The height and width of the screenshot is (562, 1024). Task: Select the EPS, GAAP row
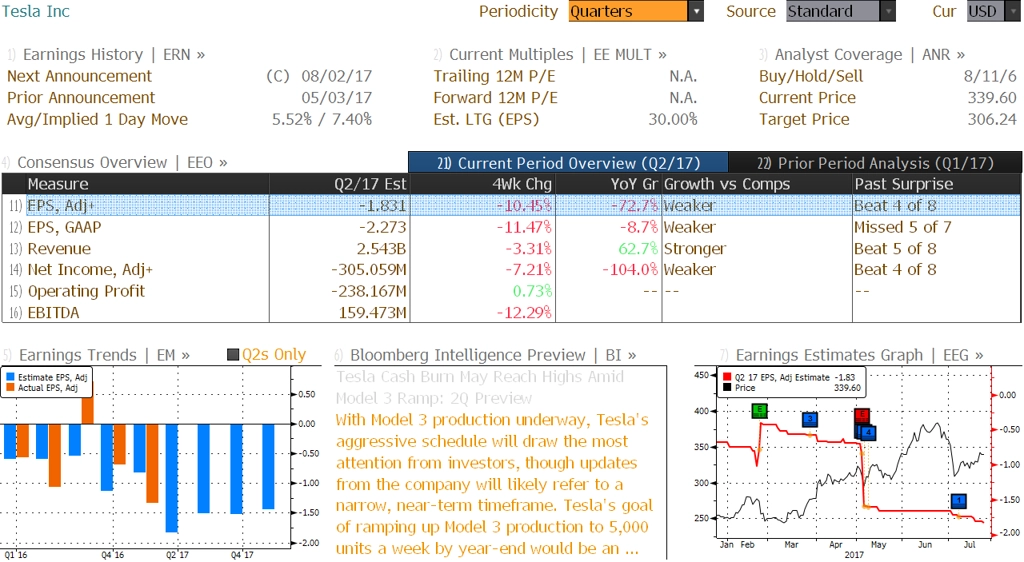coord(511,227)
